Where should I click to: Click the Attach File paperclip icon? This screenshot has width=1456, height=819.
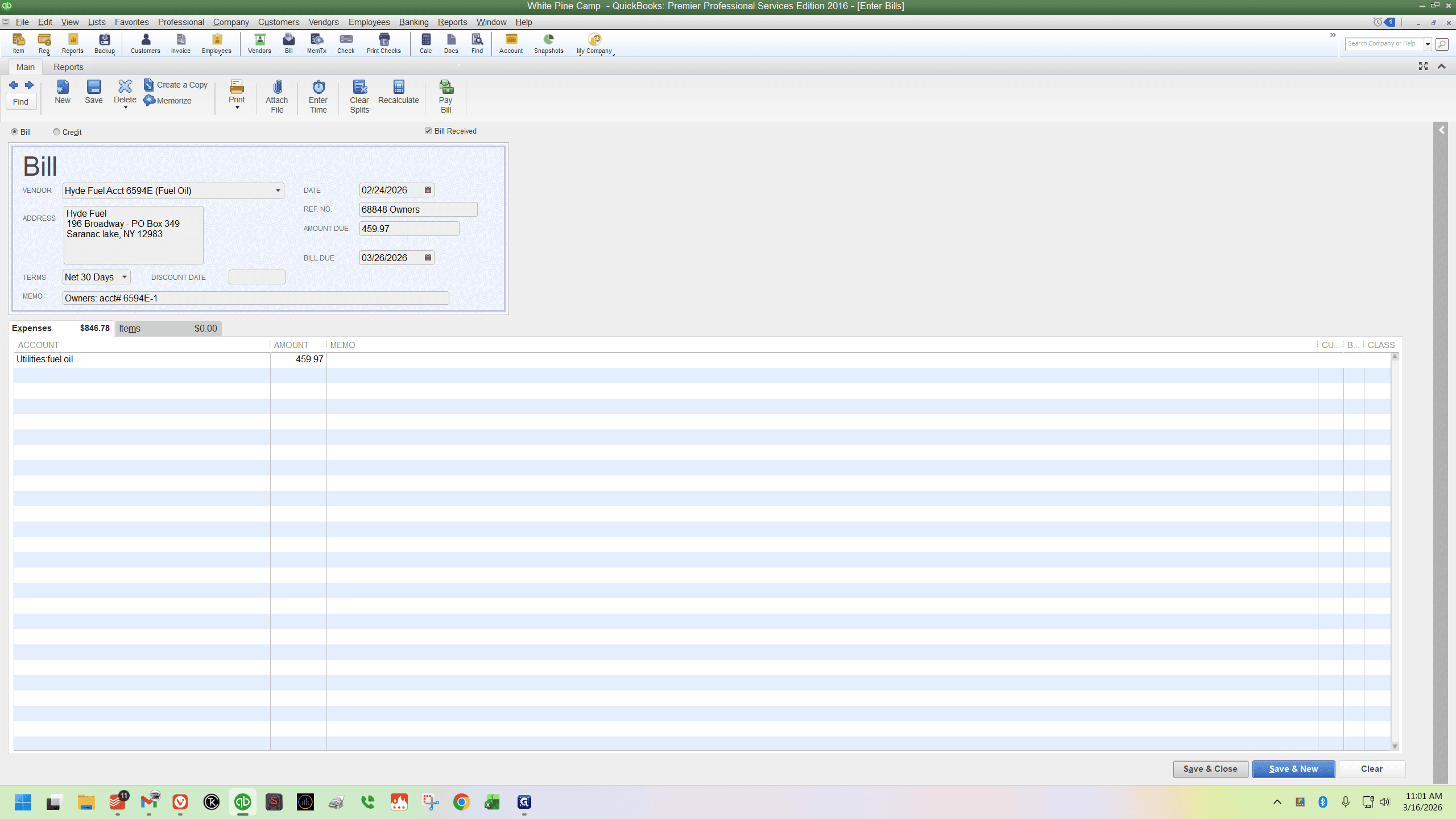pos(277,87)
